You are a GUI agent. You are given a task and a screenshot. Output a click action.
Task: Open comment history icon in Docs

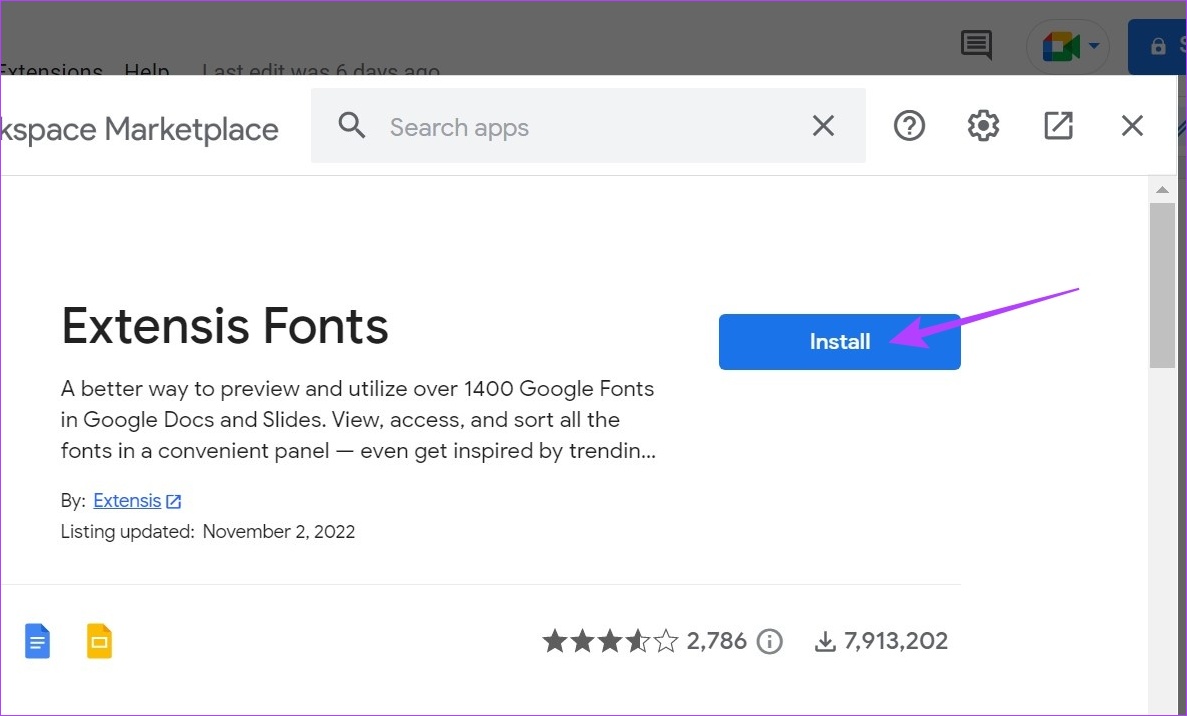[976, 45]
